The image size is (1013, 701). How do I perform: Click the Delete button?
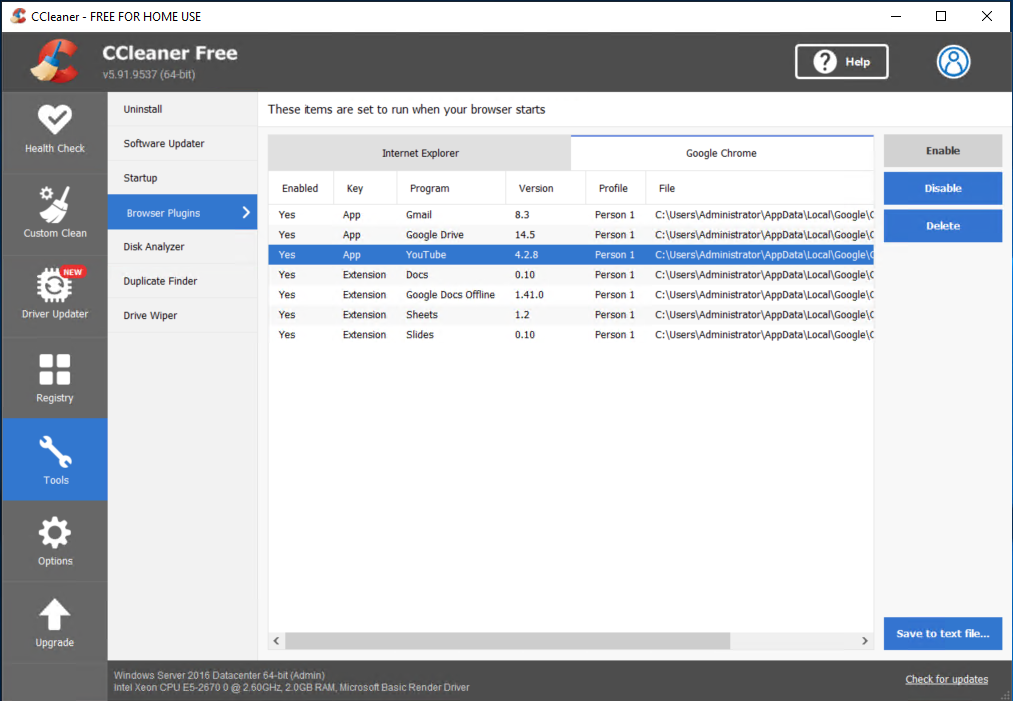coord(943,225)
